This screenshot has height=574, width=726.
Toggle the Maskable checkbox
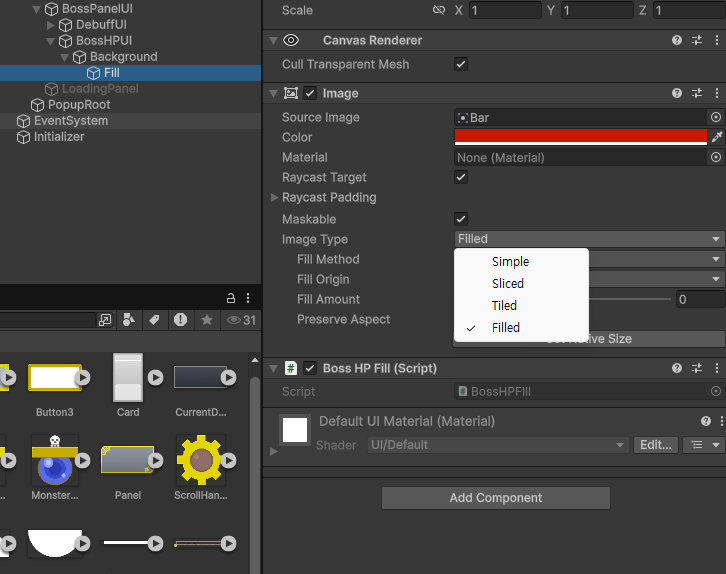[x=461, y=219]
